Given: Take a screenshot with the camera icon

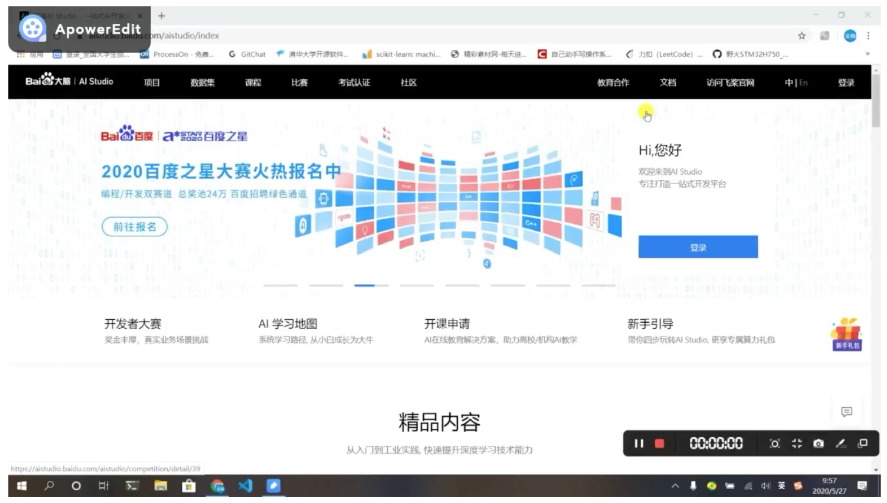Looking at the screenshot, I should tap(819, 444).
